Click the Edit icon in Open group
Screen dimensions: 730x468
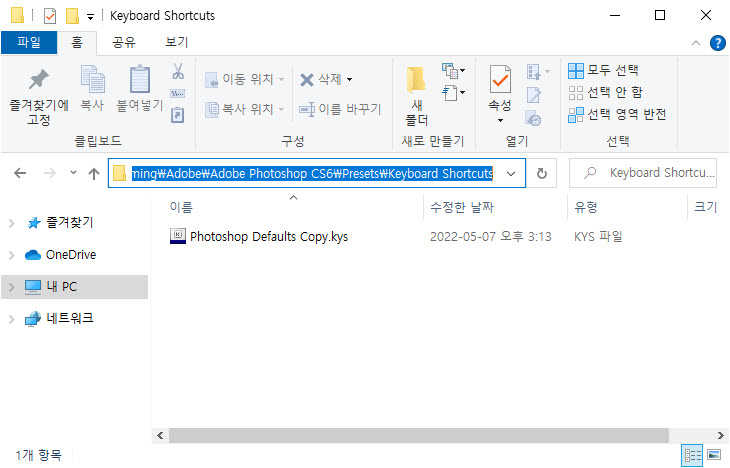[534, 95]
